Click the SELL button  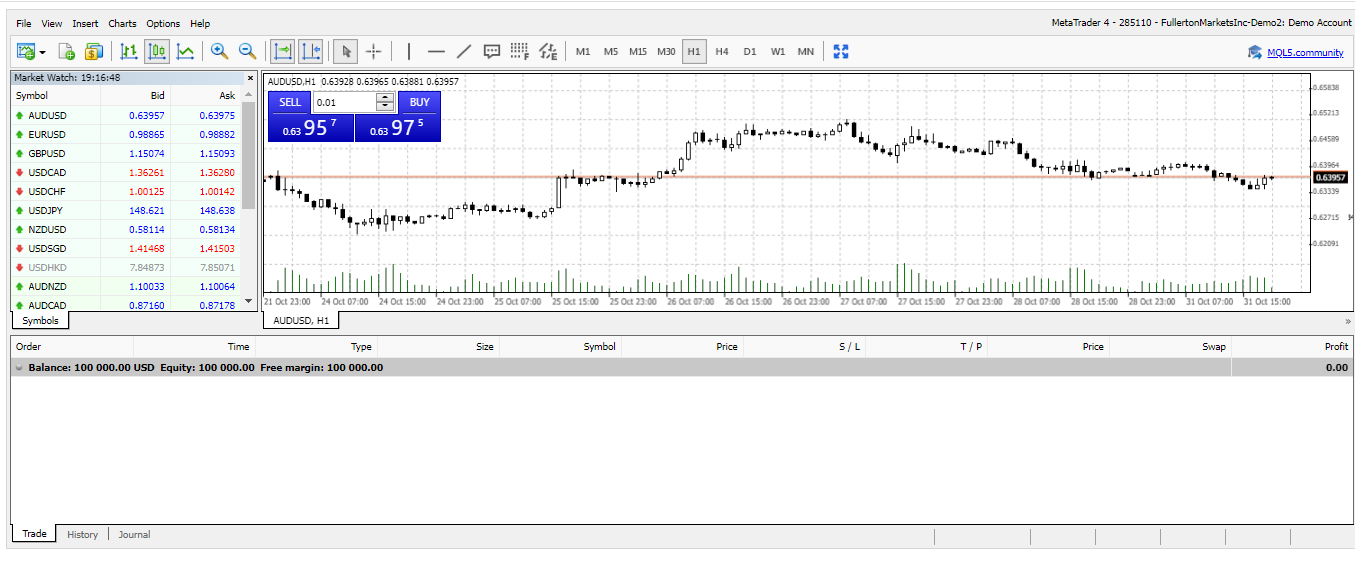(x=290, y=102)
